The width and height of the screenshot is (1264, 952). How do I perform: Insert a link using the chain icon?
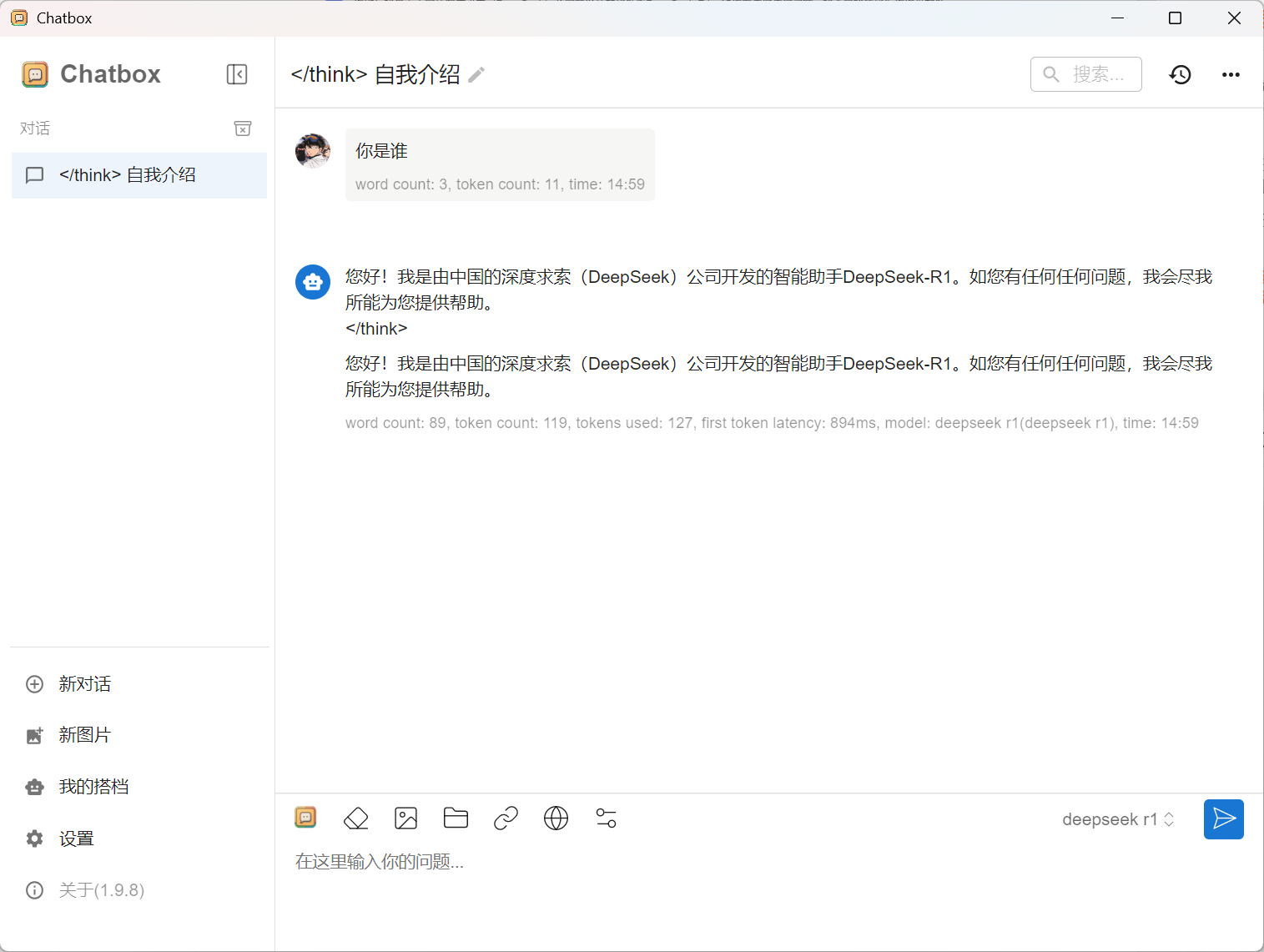(506, 819)
